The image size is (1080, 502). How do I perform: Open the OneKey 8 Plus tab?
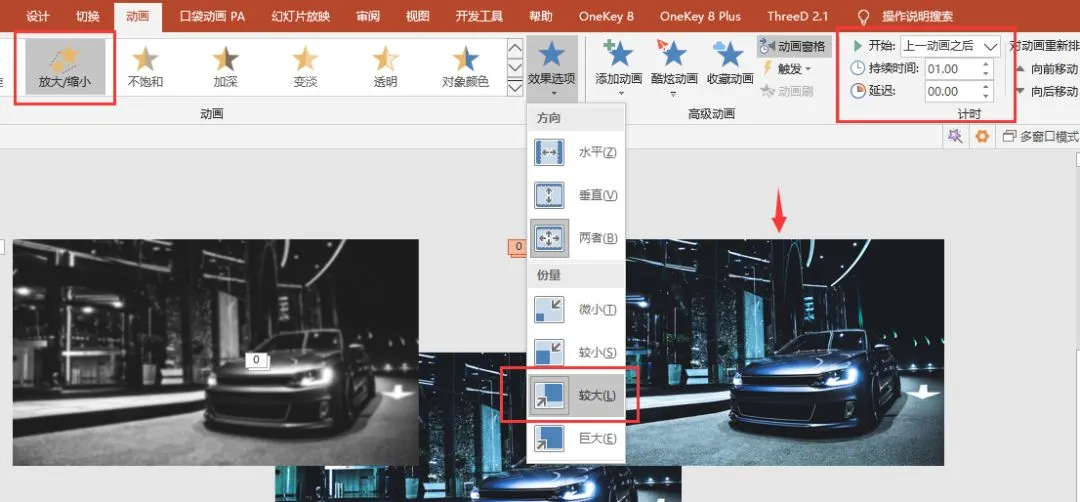[x=700, y=16]
